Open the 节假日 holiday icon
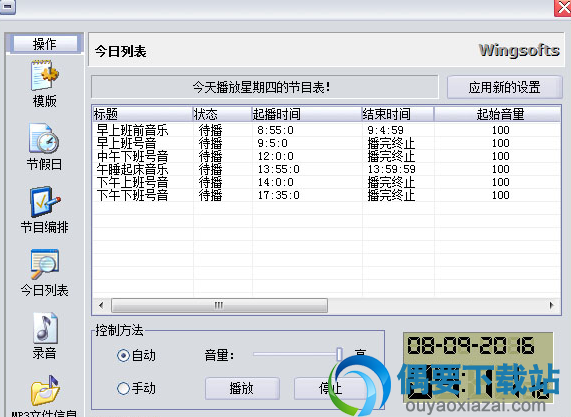Image resolution: width=571 pixels, height=417 pixels. pyautogui.click(x=44, y=138)
